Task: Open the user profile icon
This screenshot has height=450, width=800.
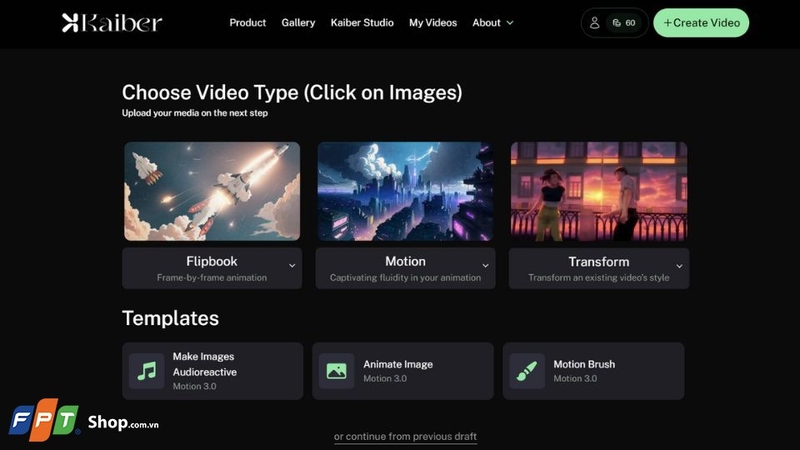Action: 594,23
